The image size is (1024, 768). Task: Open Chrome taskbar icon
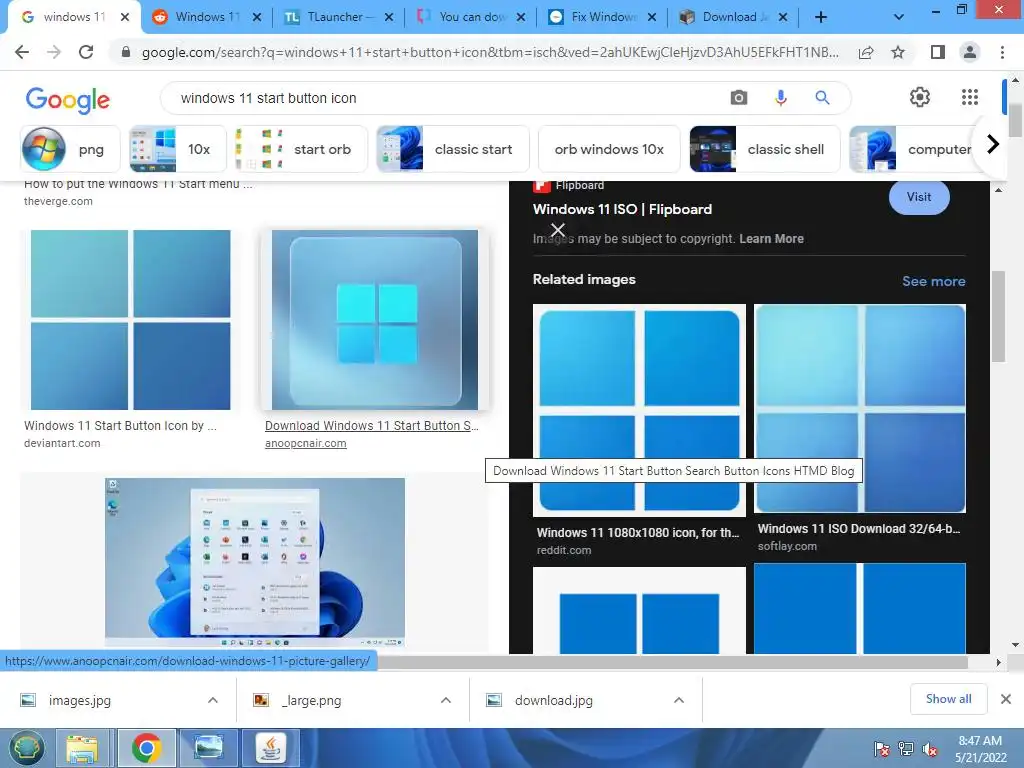click(146, 748)
